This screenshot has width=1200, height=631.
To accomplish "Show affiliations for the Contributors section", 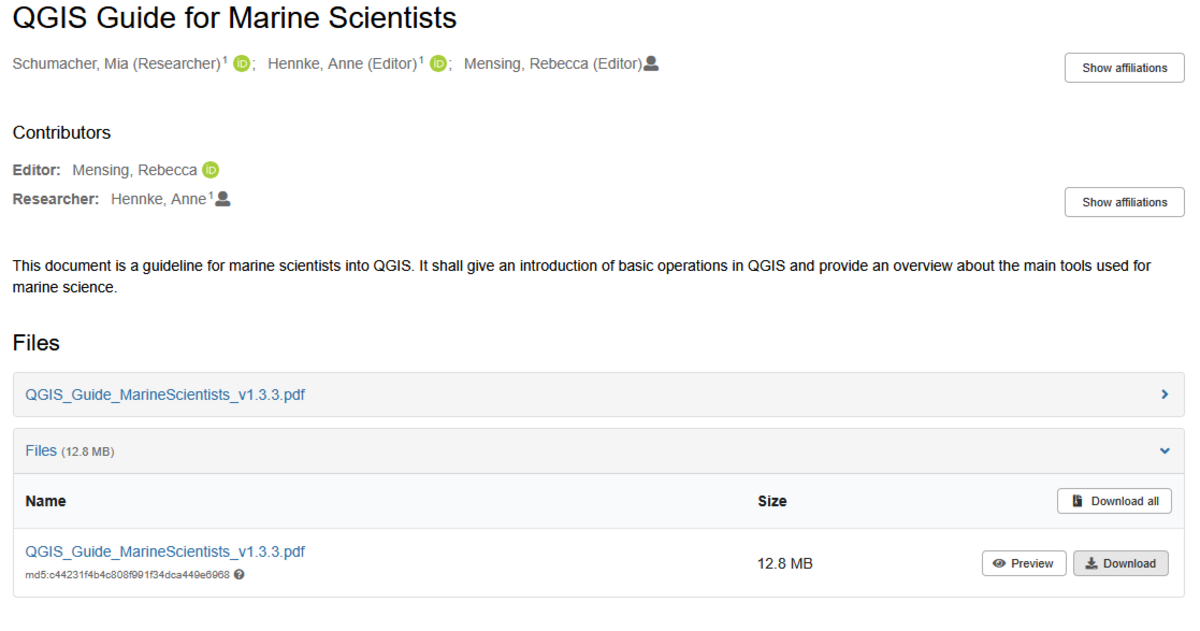I will coord(1124,202).
